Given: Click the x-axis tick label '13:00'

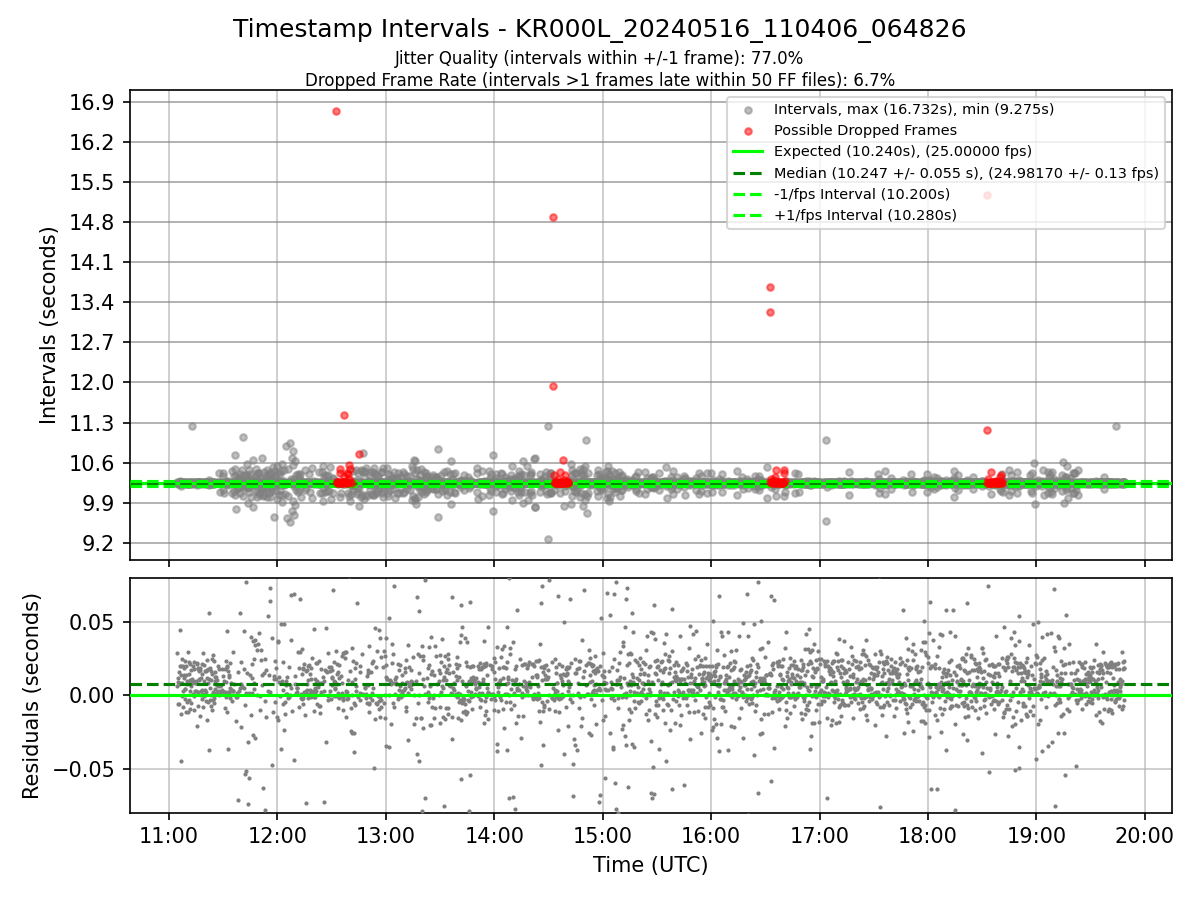Looking at the screenshot, I should coord(385,835).
